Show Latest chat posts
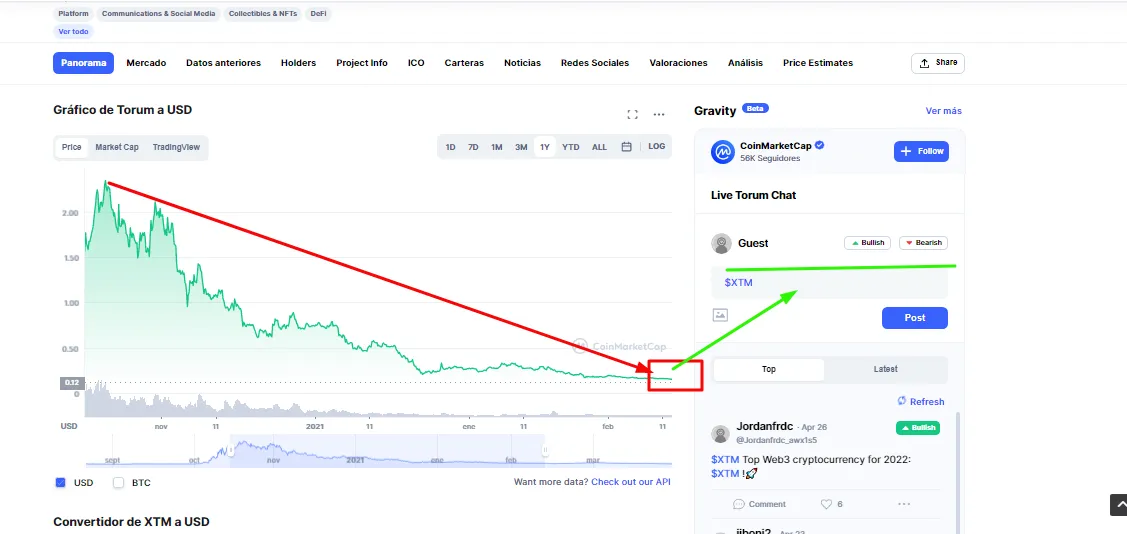1127x534 pixels. click(x=886, y=369)
